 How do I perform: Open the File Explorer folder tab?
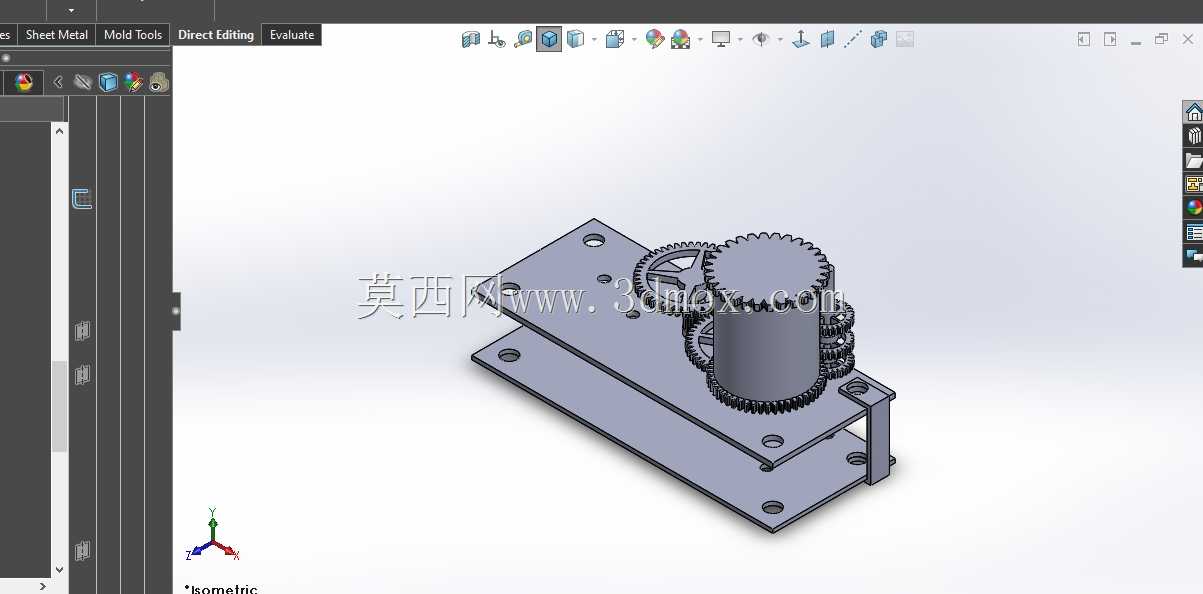pos(1193,160)
